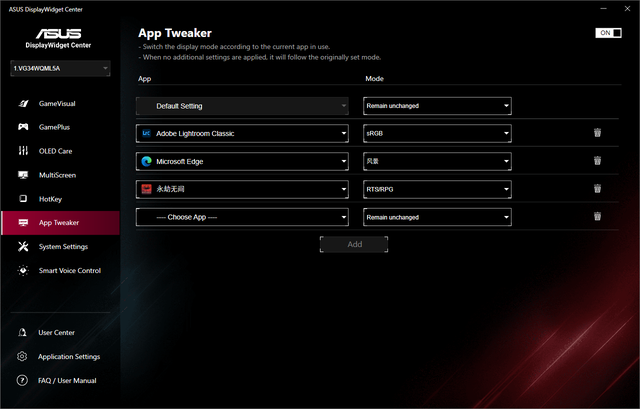
Task: Expand the Adobe Lightroom Classic app dropdown
Action: point(242,133)
